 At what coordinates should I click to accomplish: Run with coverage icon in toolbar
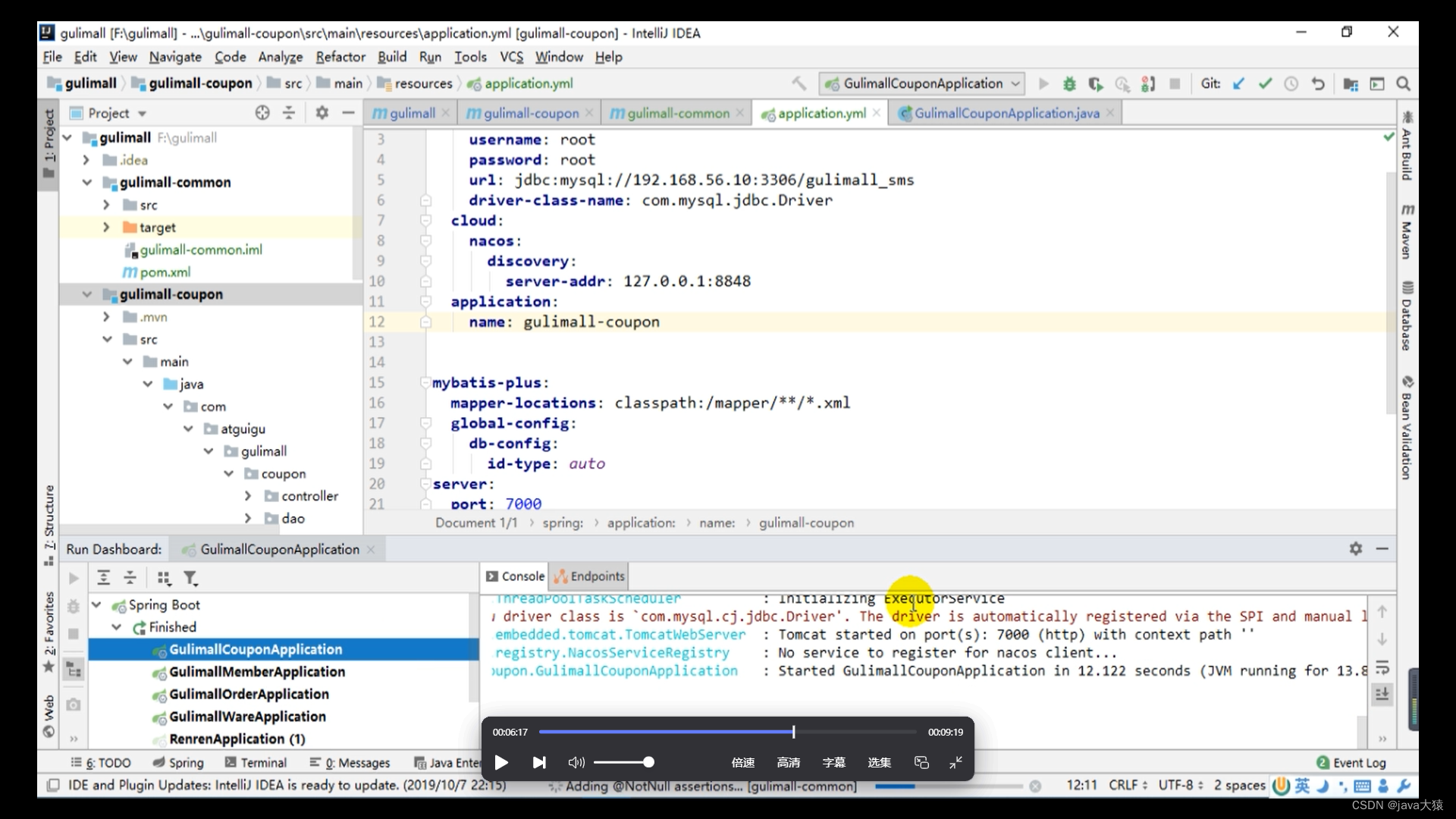(x=1096, y=83)
